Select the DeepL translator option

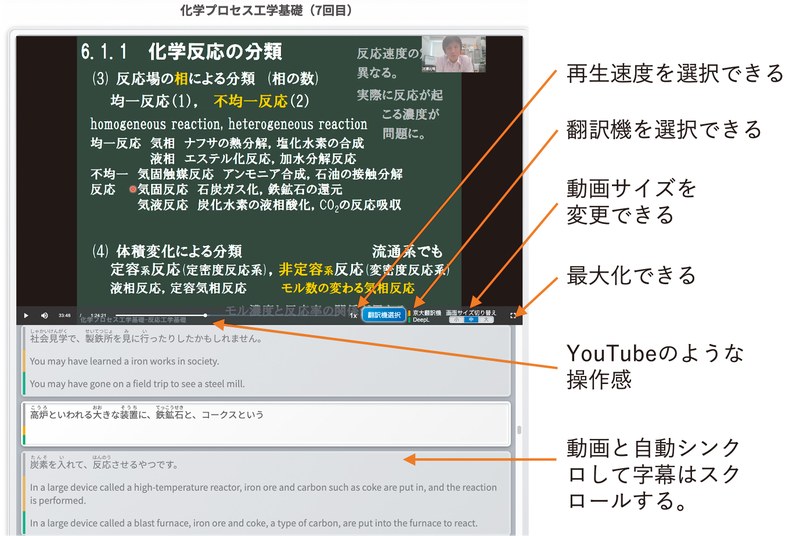pos(421,320)
